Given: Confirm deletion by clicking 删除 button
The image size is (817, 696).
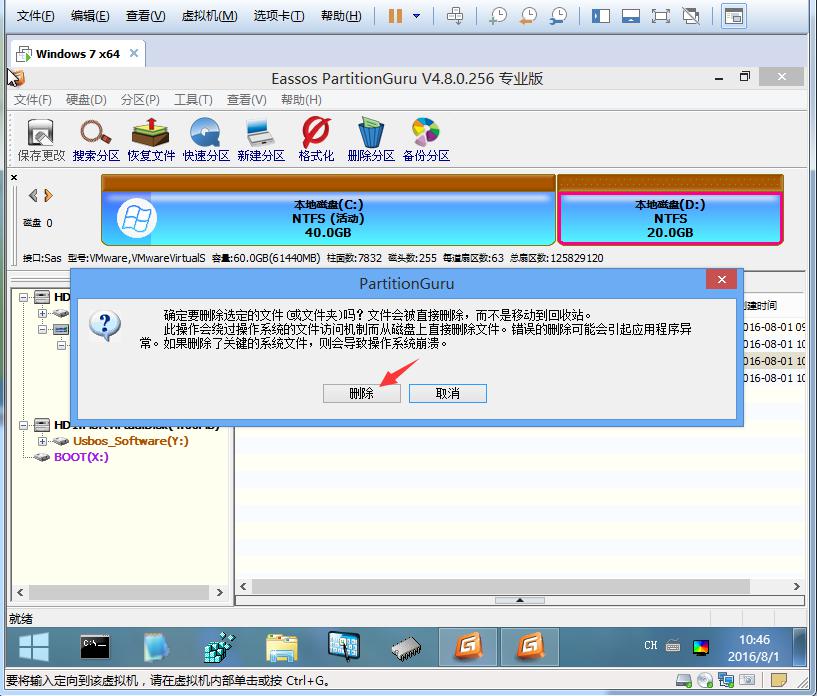Looking at the screenshot, I should 362,394.
